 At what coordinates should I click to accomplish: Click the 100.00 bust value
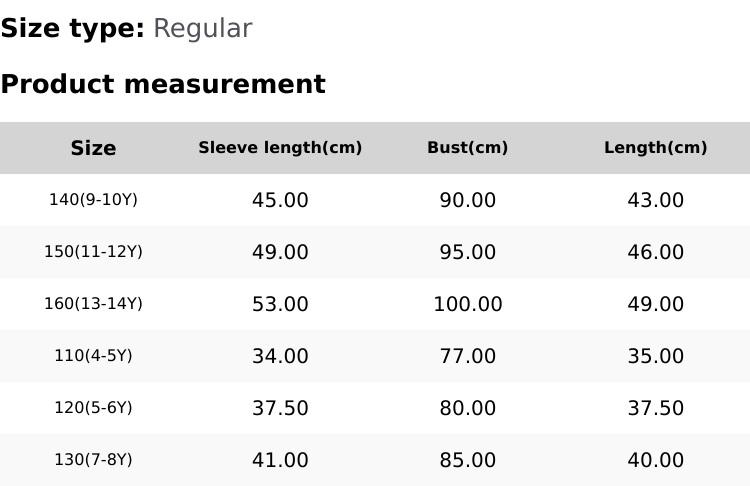click(x=467, y=304)
